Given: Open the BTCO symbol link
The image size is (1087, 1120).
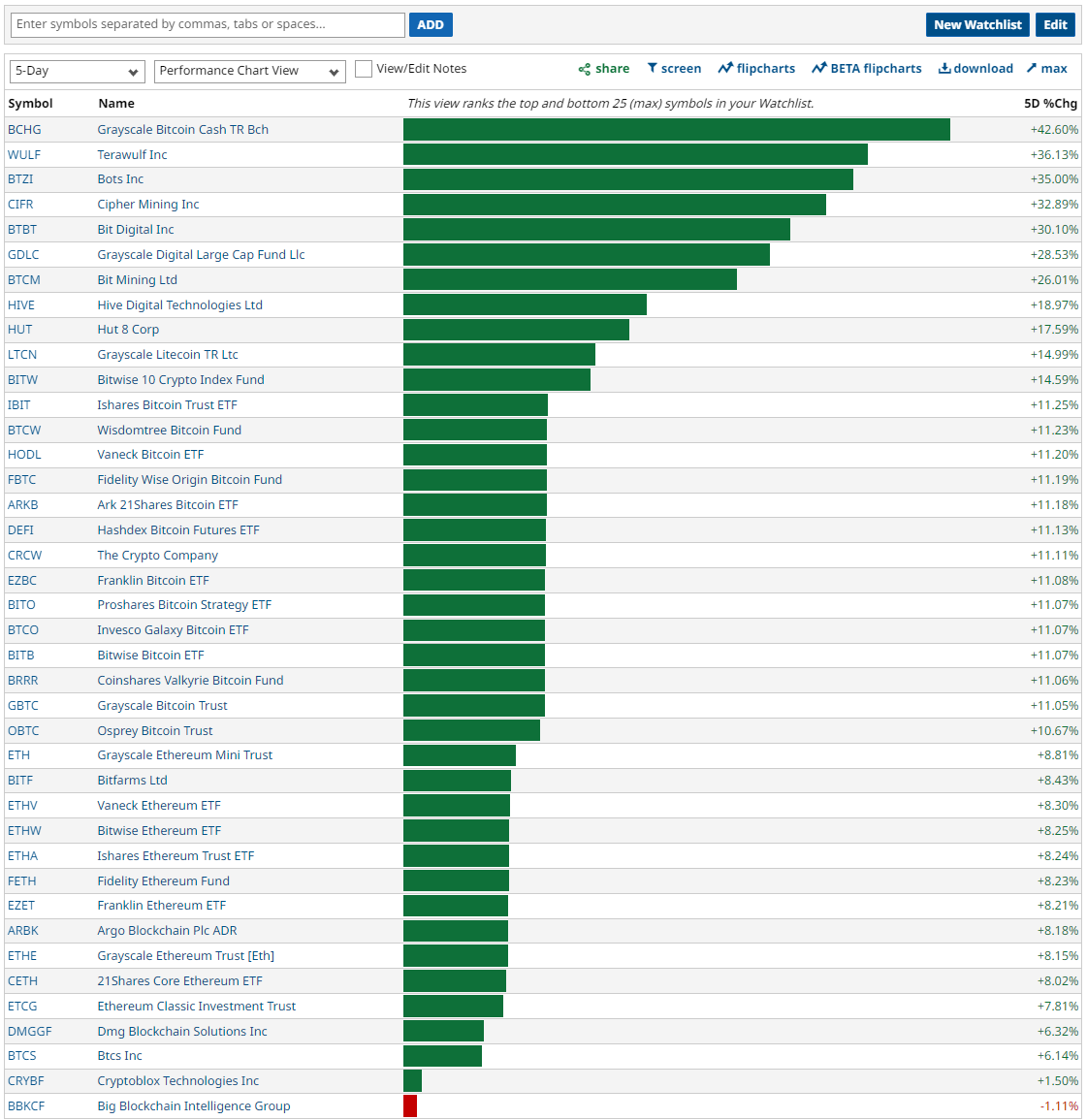Looking at the screenshot, I should tap(23, 630).
